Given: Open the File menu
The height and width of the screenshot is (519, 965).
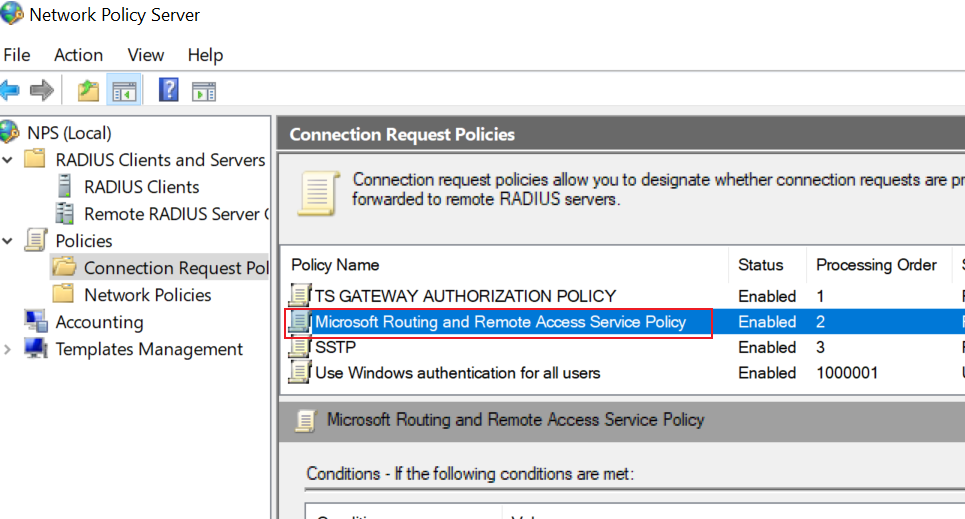Looking at the screenshot, I should (x=17, y=55).
